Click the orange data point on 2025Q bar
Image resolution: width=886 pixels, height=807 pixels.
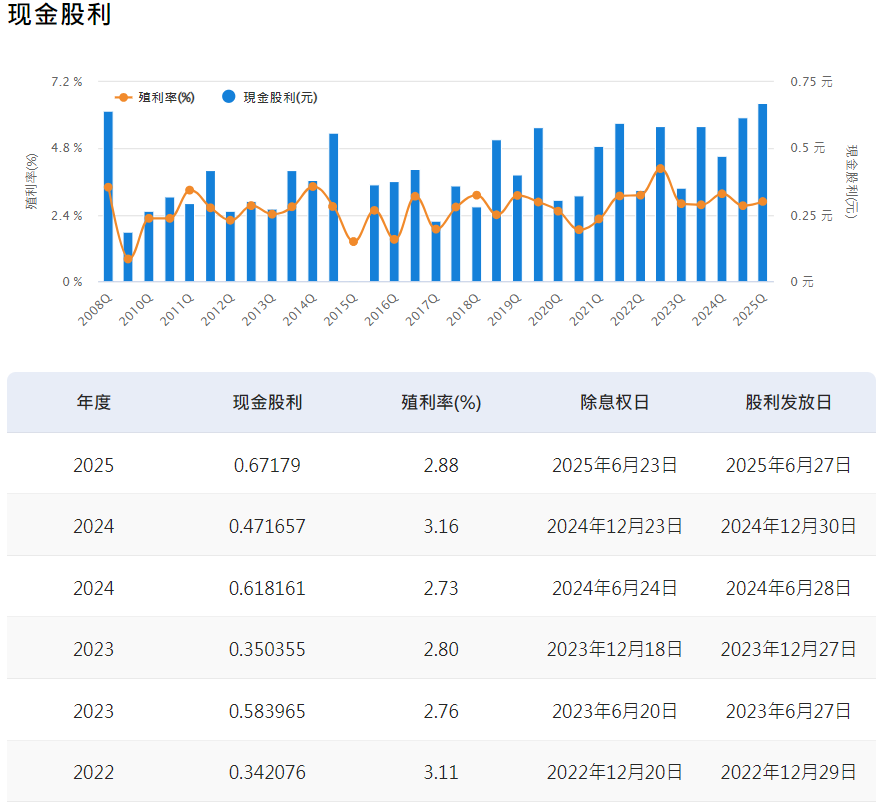click(762, 202)
